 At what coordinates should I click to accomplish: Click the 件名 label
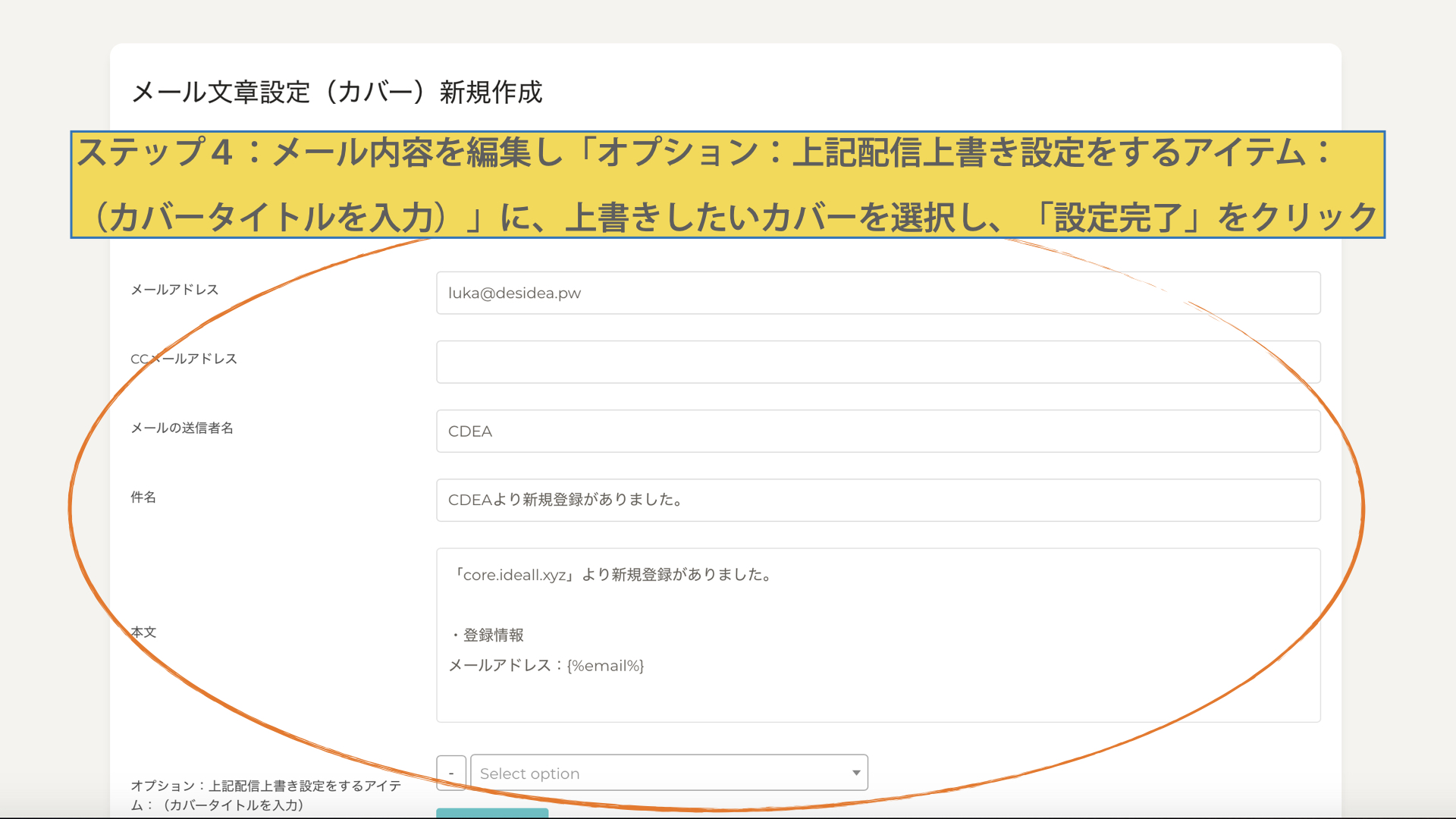pyautogui.click(x=143, y=497)
